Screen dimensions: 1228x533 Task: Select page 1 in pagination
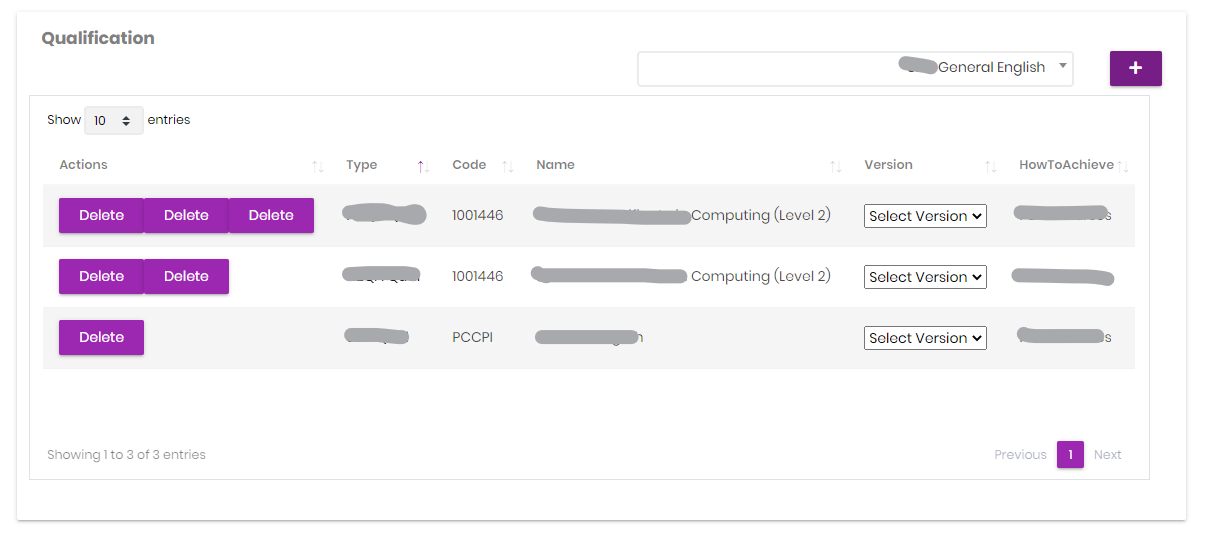point(1070,455)
